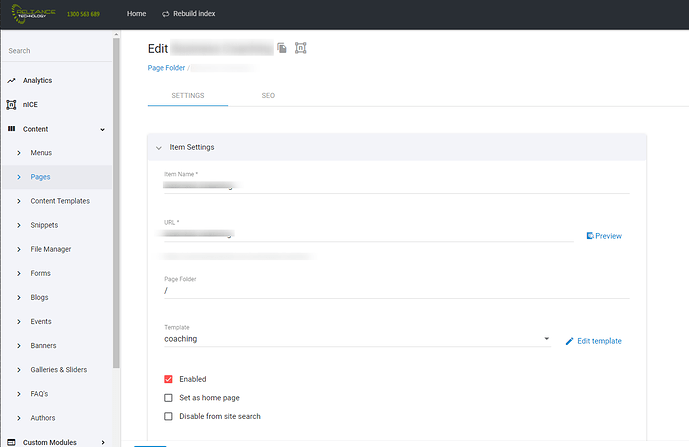Expand the Events chevron

(x=19, y=322)
